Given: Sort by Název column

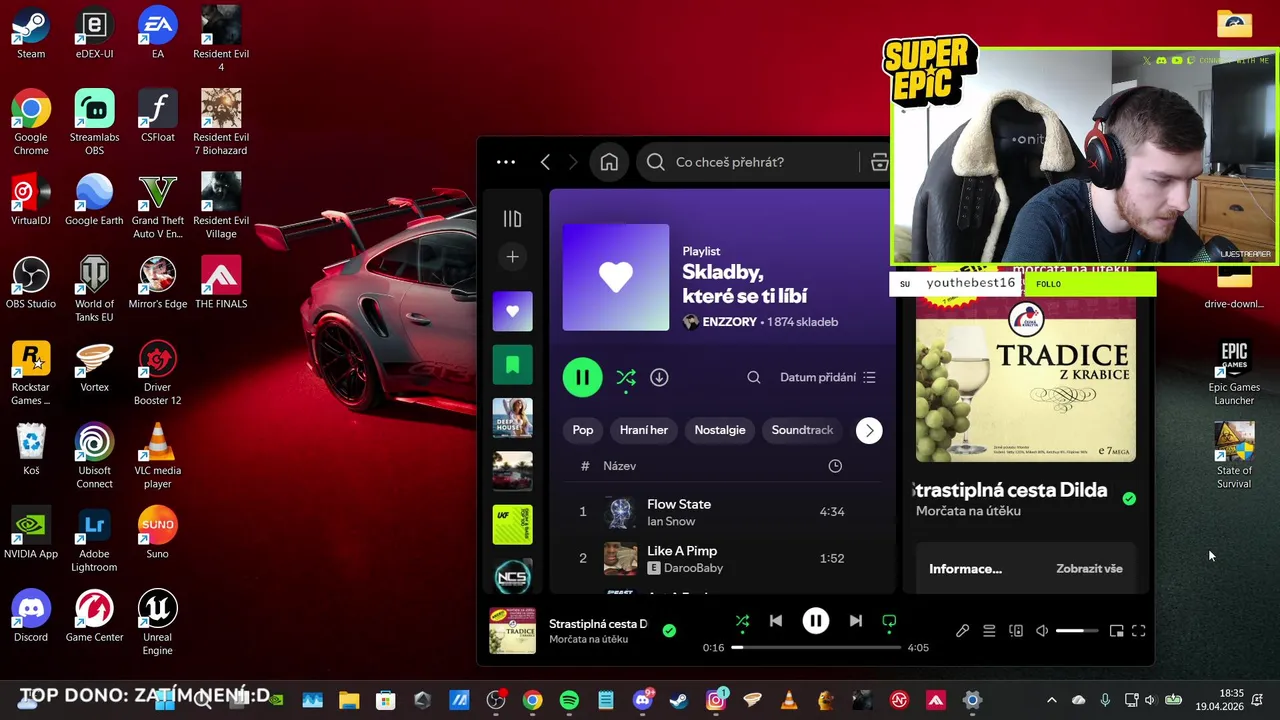Looking at the screenshot, I should coord(619,466).
